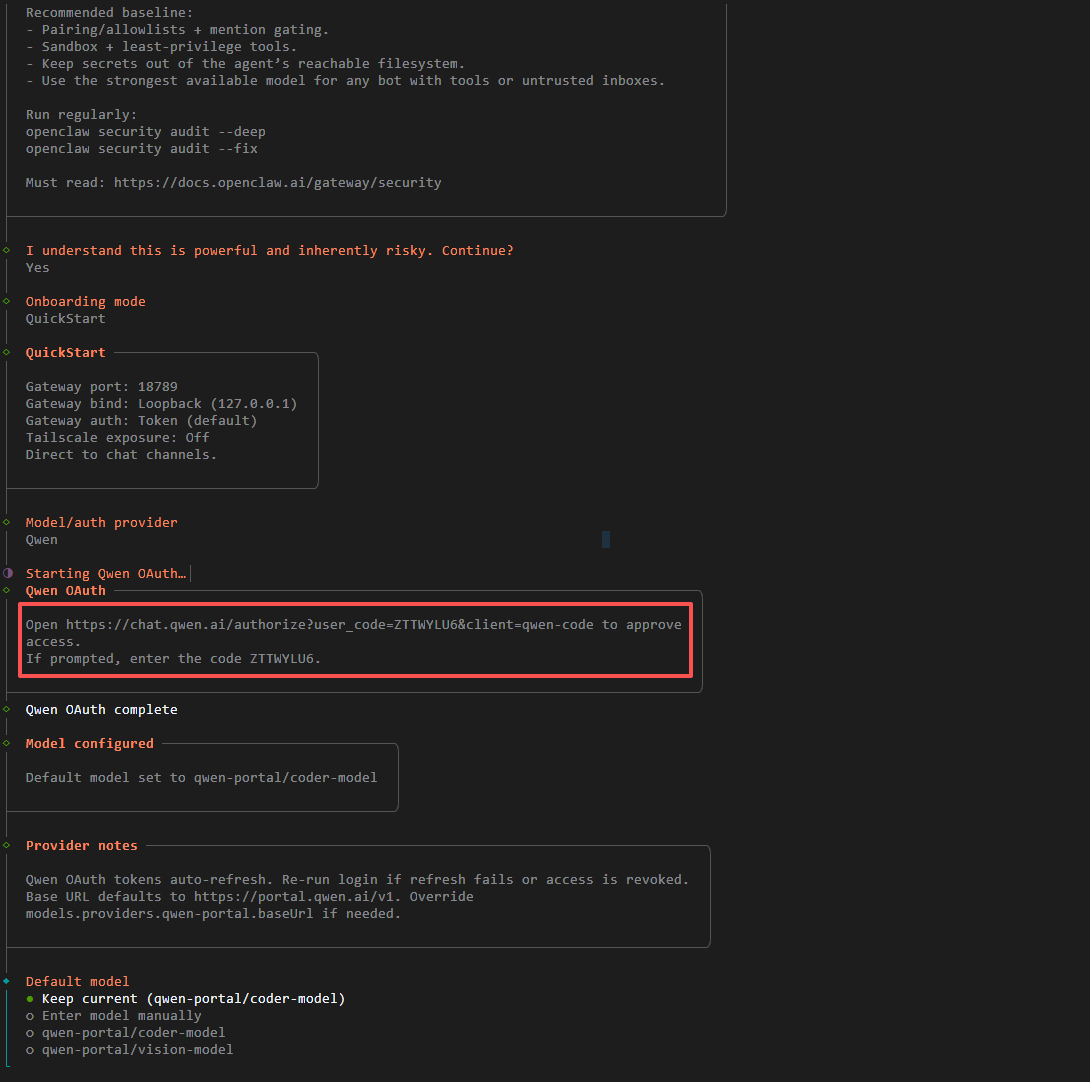Click the Gateway auth: Token (default) line
The width and height of the screenshot is (1090, 1082).
tap(141, 421)
